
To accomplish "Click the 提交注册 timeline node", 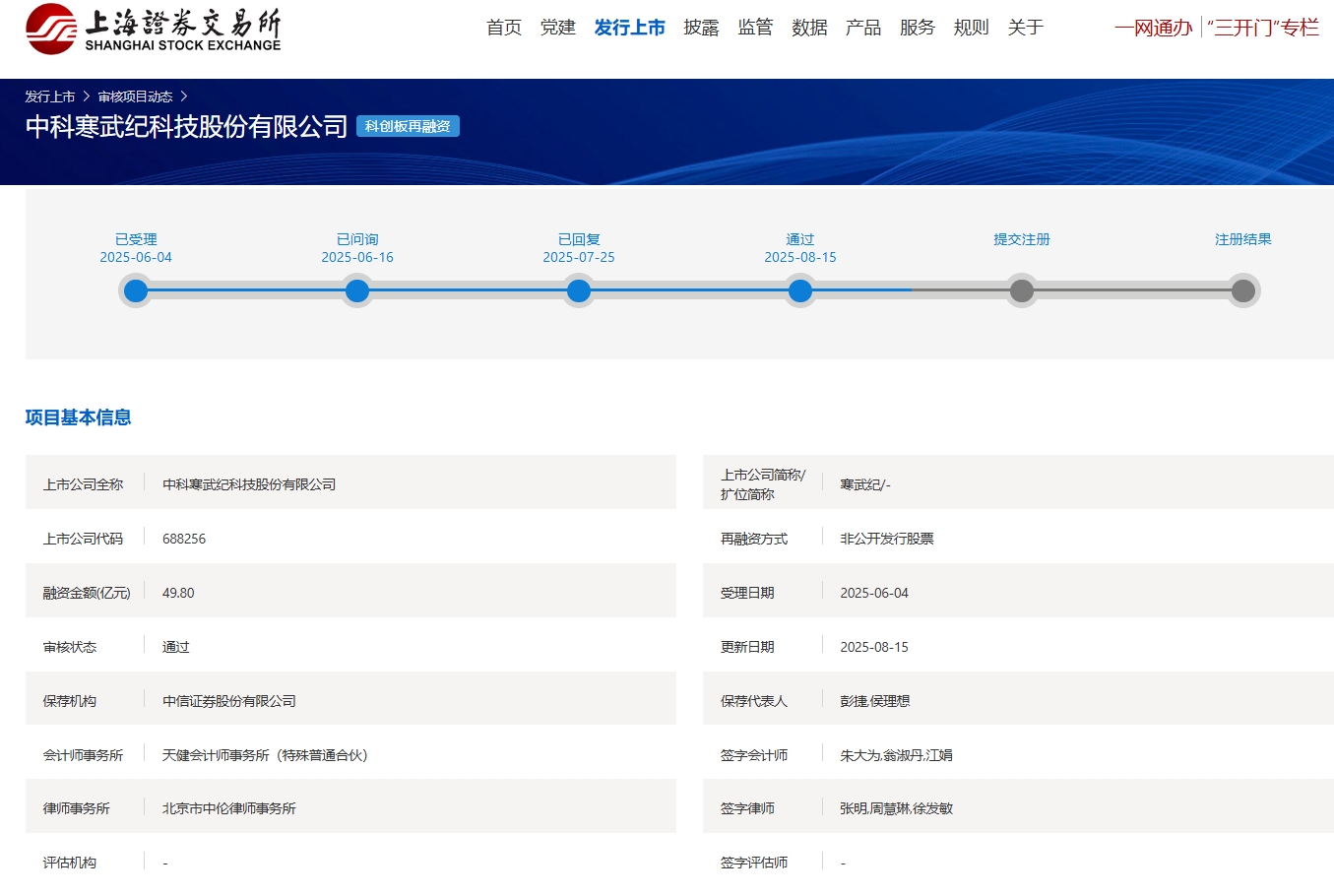I will [x=1022, y=290].
